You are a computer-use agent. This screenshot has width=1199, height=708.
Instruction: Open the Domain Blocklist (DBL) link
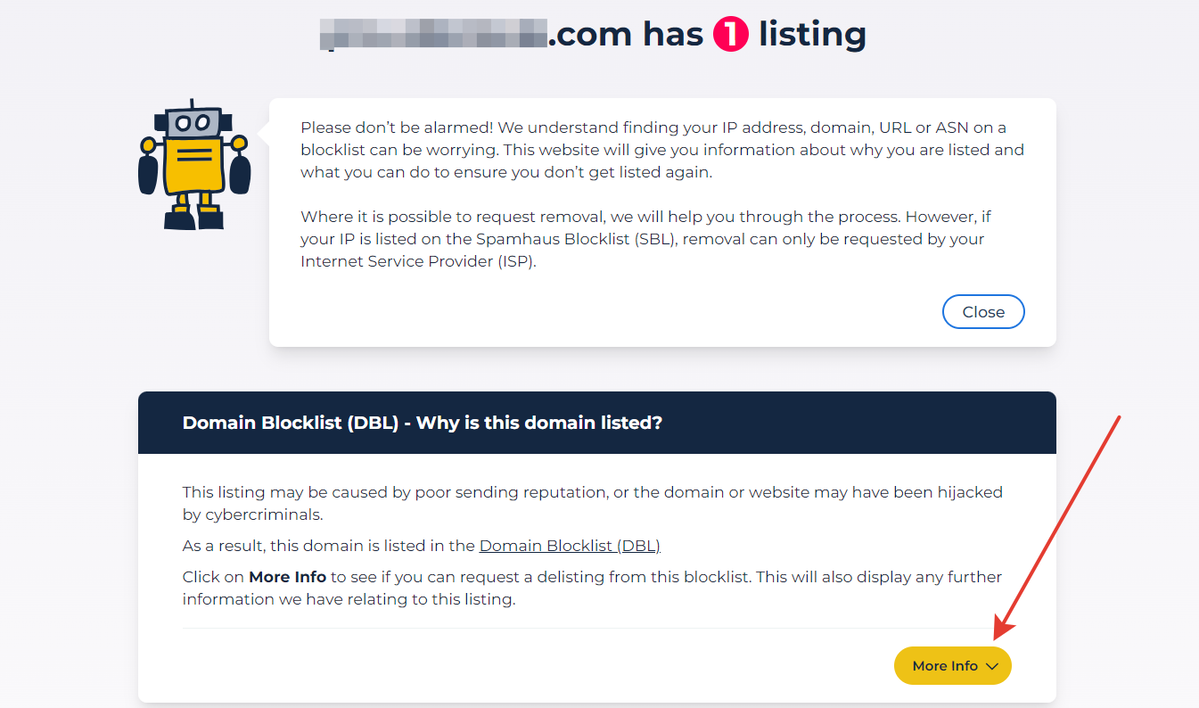(x=570, y=546)
